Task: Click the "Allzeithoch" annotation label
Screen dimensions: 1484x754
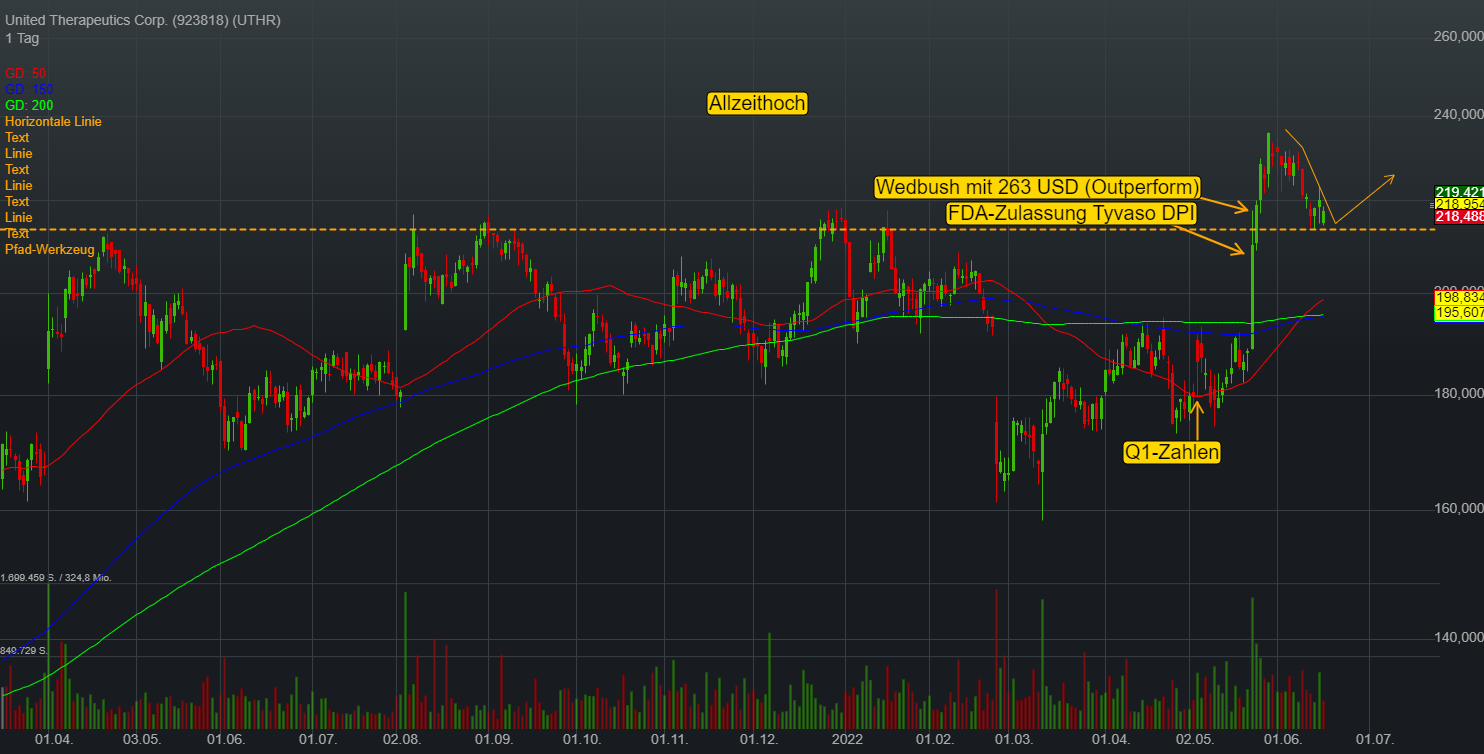Action: pos(756,103)
